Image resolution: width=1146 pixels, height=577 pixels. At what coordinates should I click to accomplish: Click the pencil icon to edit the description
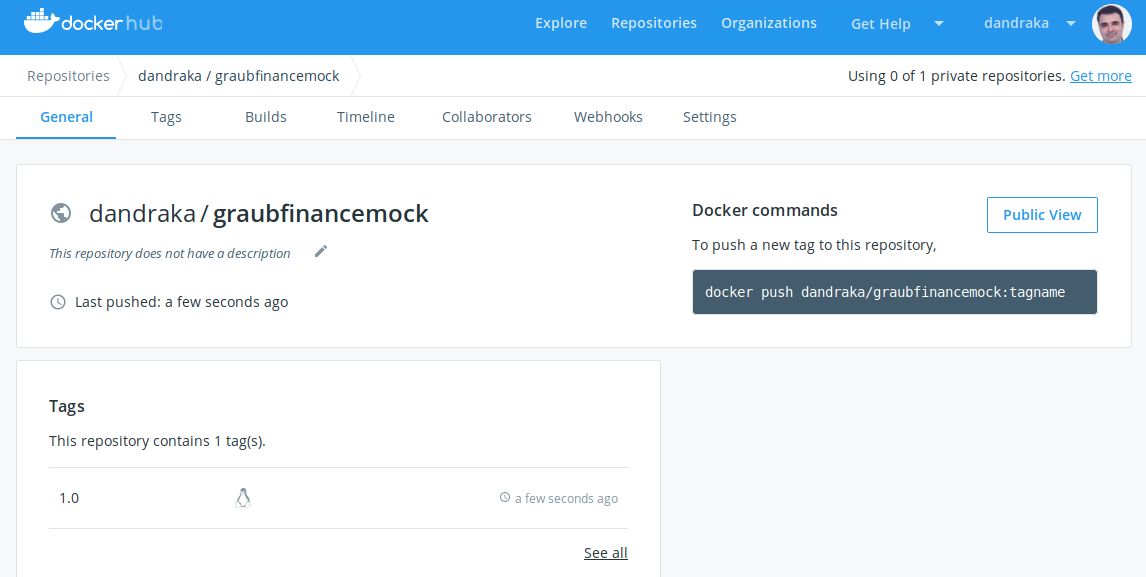(x=320, y=251)
